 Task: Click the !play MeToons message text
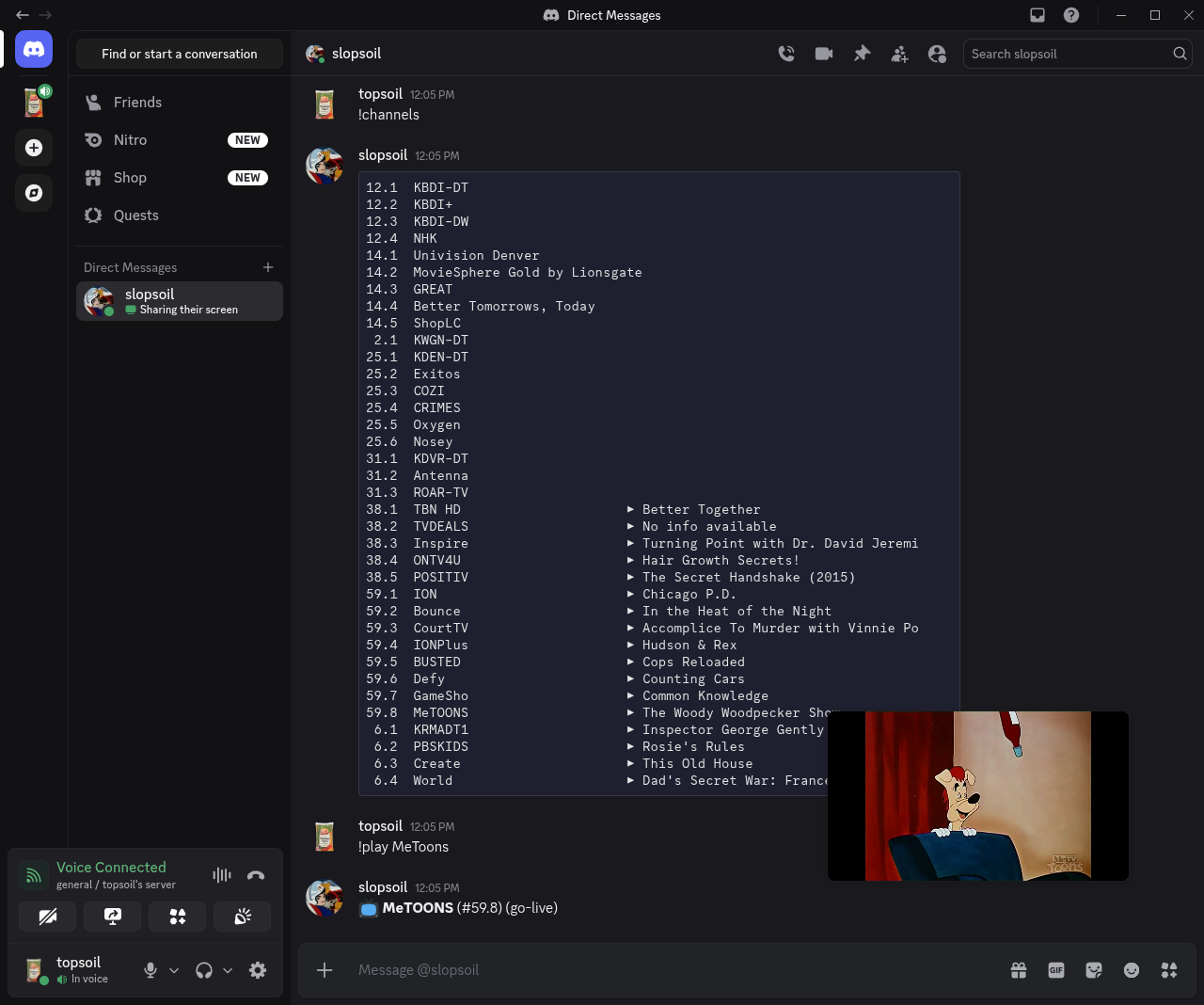coord(404,847)
